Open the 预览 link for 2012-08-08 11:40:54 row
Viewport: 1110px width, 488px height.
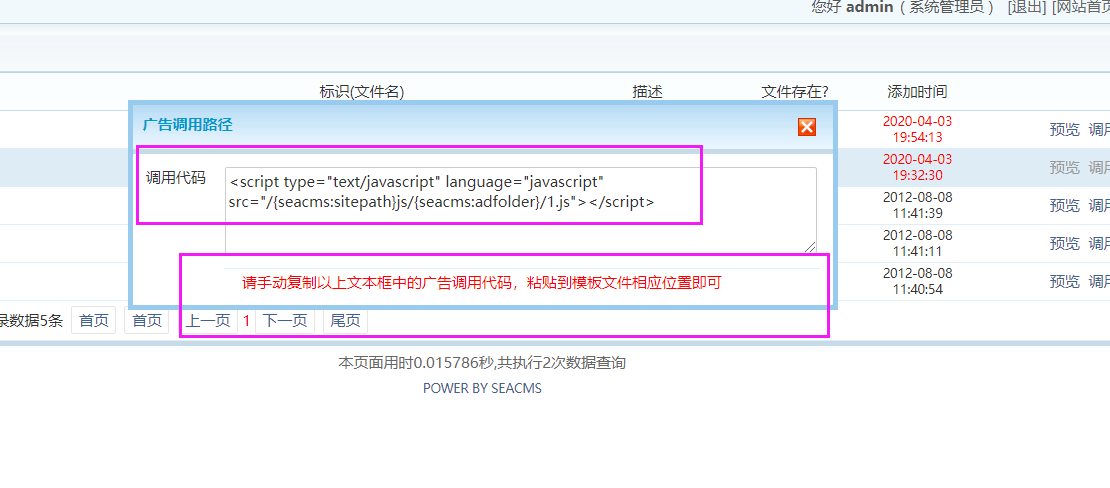[1064, 281]
